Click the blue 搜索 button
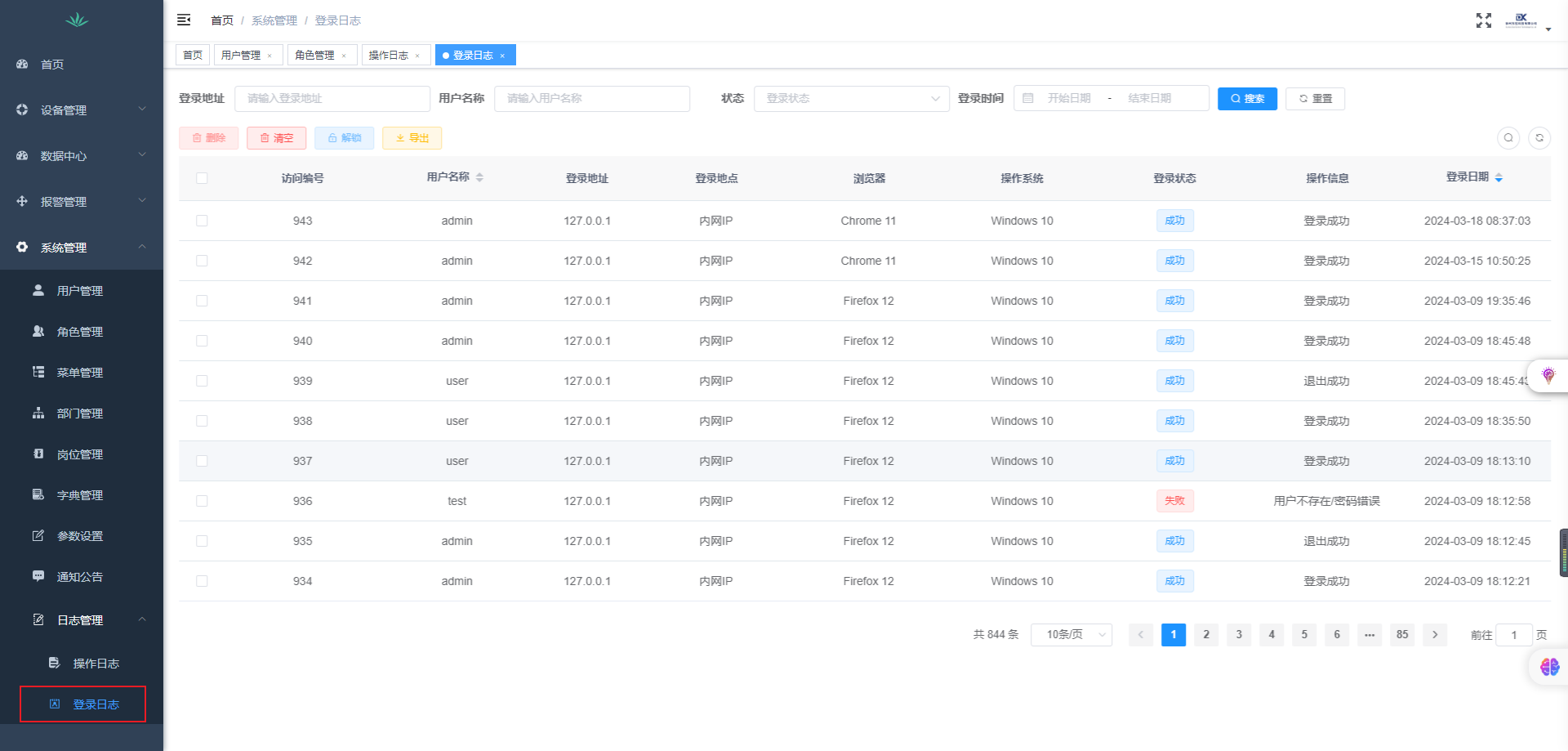Image resolution: width=1568 pixels, height=751 pixels. point(1247,98)
